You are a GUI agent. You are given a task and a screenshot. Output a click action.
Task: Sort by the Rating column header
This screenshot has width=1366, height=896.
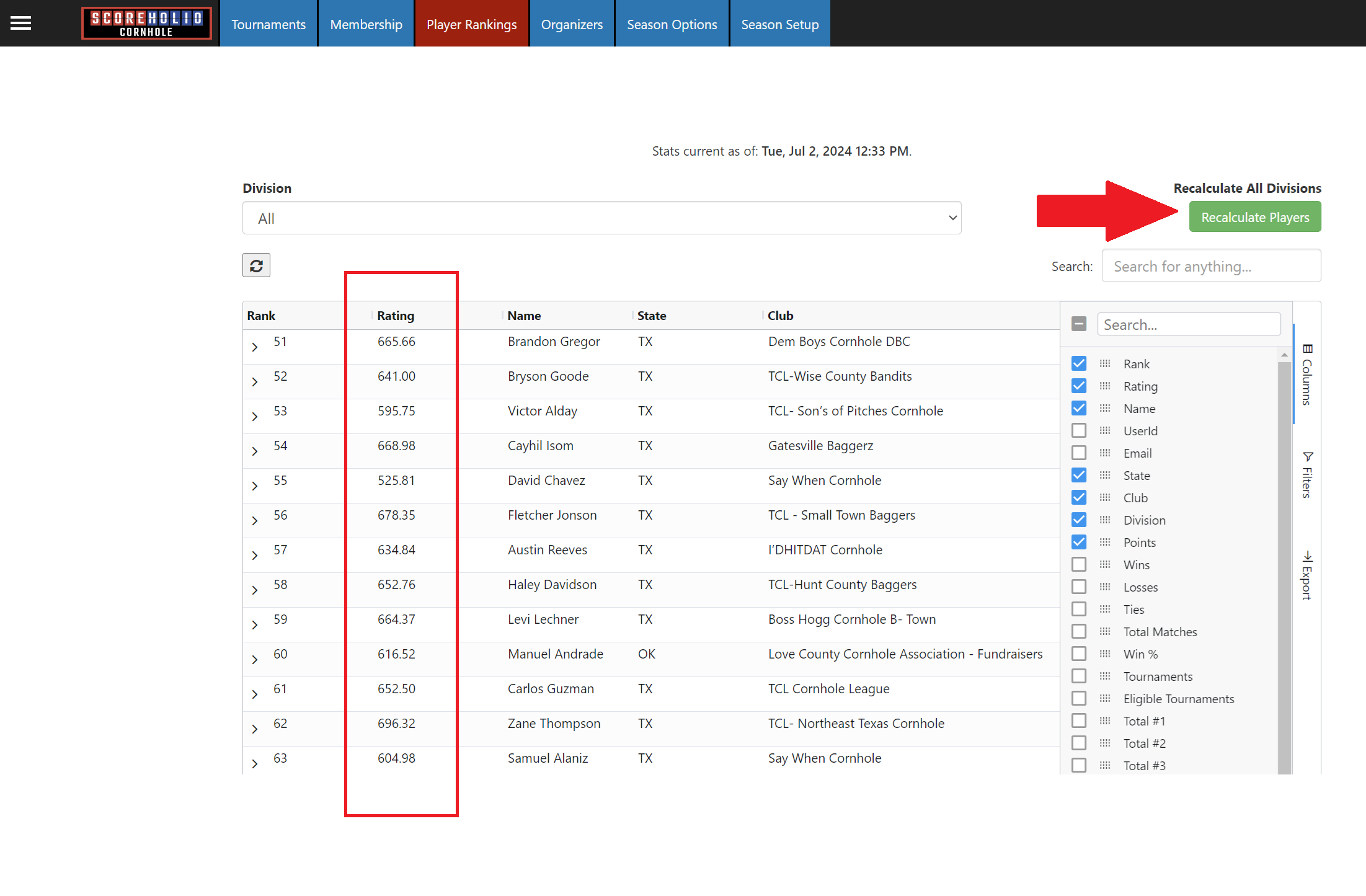396,316
